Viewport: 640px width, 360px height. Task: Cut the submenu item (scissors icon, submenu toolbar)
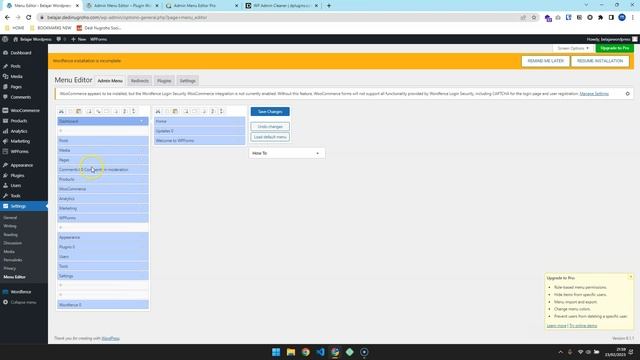(x=158, y=111)
